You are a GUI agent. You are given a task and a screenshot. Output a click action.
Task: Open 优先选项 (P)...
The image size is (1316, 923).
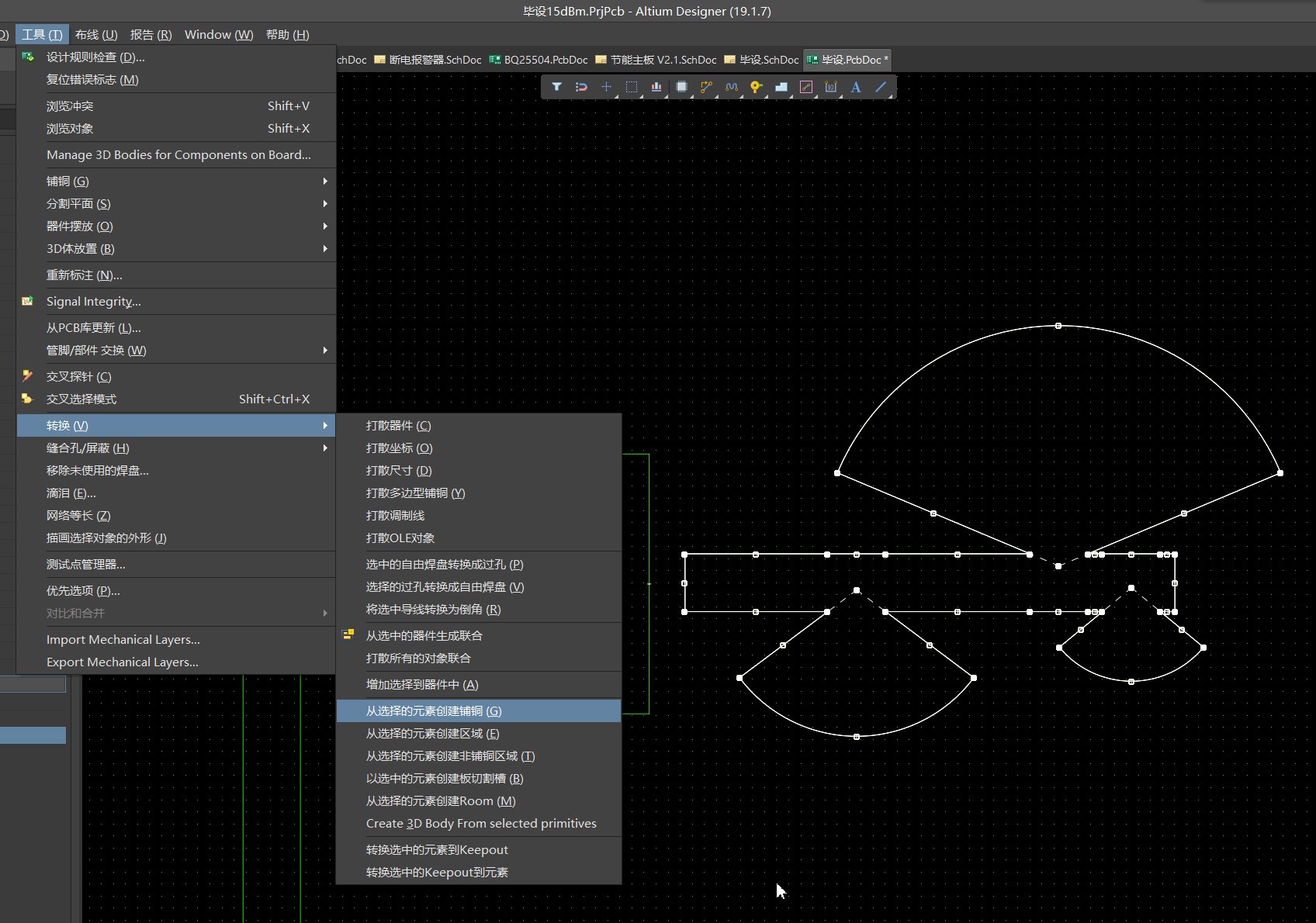click(x=176, y=591)
